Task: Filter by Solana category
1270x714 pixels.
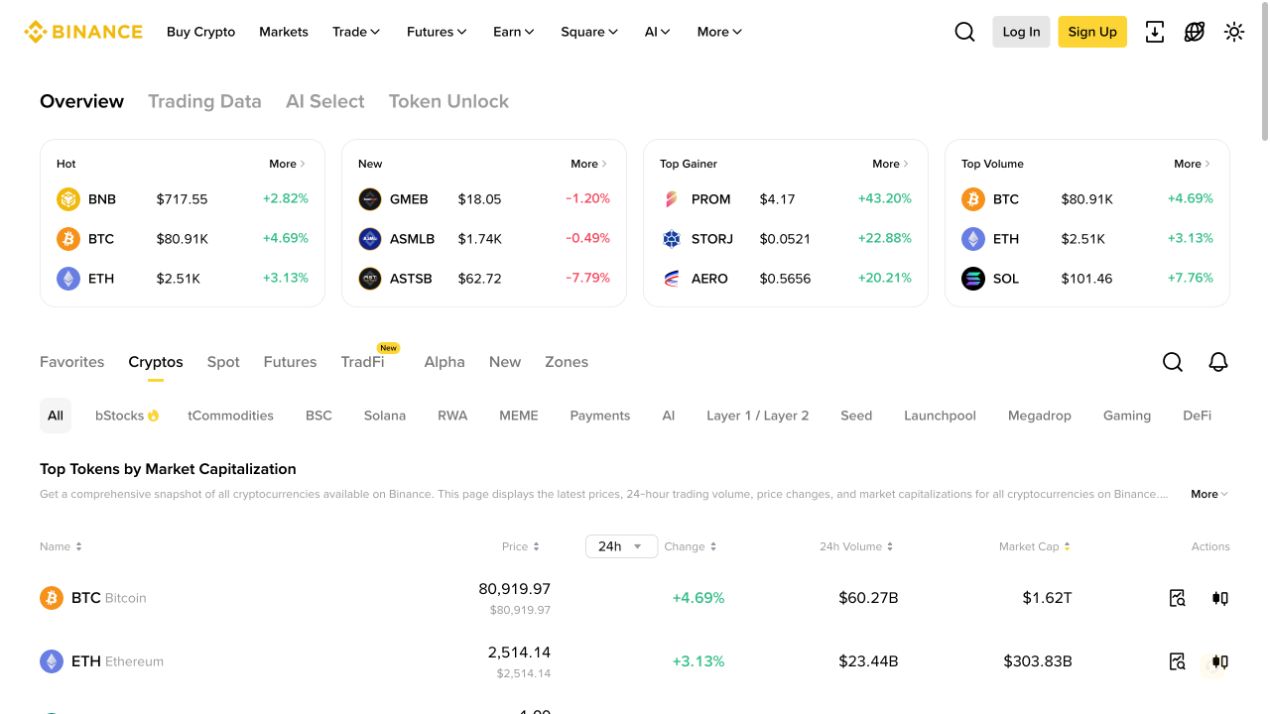Action: (385, 416)
